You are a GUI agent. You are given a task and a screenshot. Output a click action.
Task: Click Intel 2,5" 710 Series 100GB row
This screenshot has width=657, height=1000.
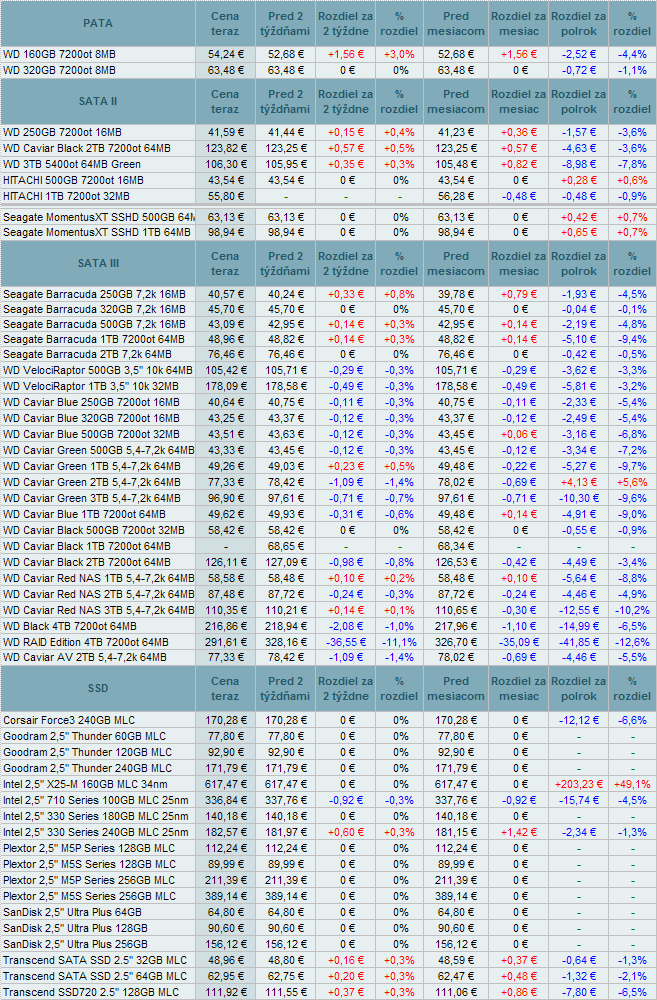[328, 800]
